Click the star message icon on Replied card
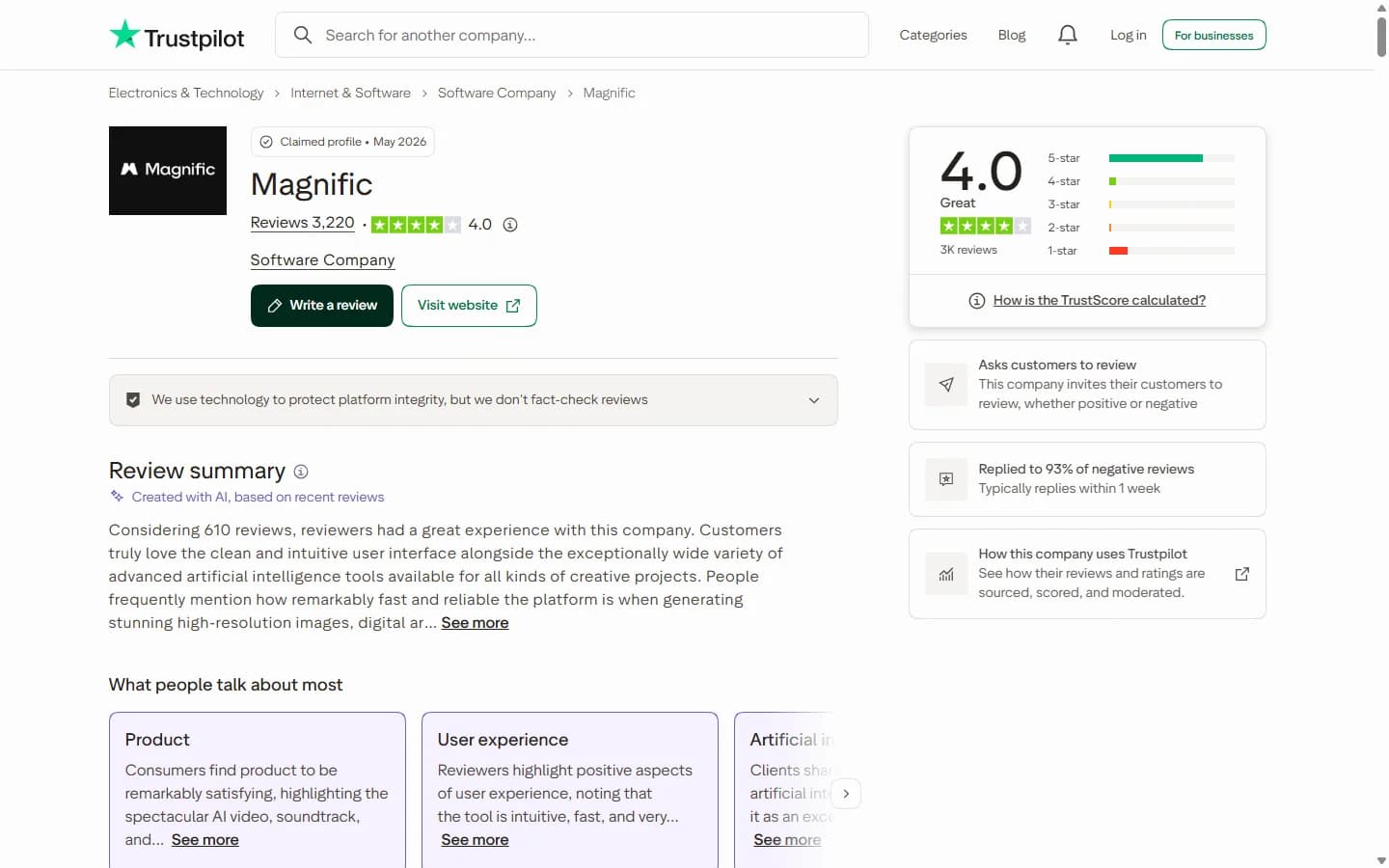This screenshot has height=868, width=1389. [946, 479]
